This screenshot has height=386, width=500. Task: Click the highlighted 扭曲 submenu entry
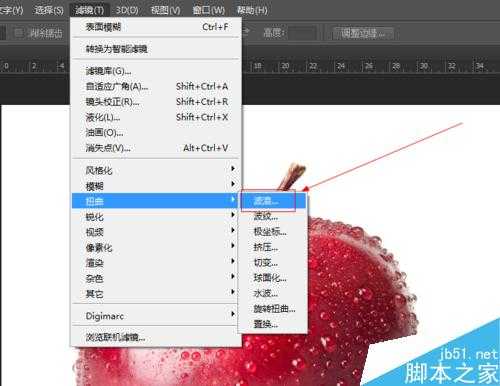click(156, 201)
